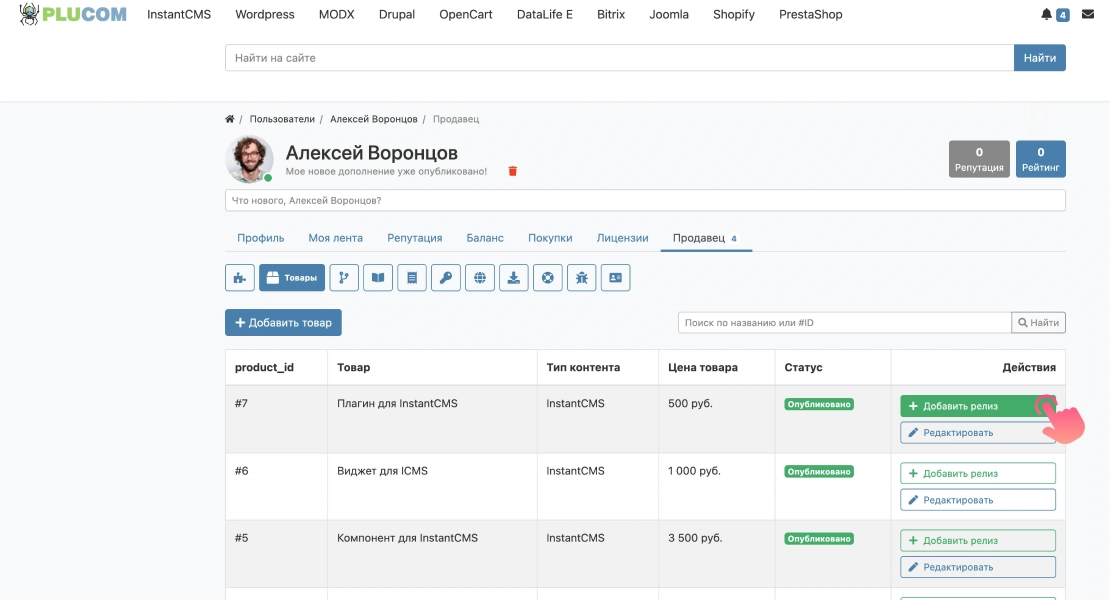Open the ID card section icon
Viewport: 1110px width, 600px height.
(616, 277)
